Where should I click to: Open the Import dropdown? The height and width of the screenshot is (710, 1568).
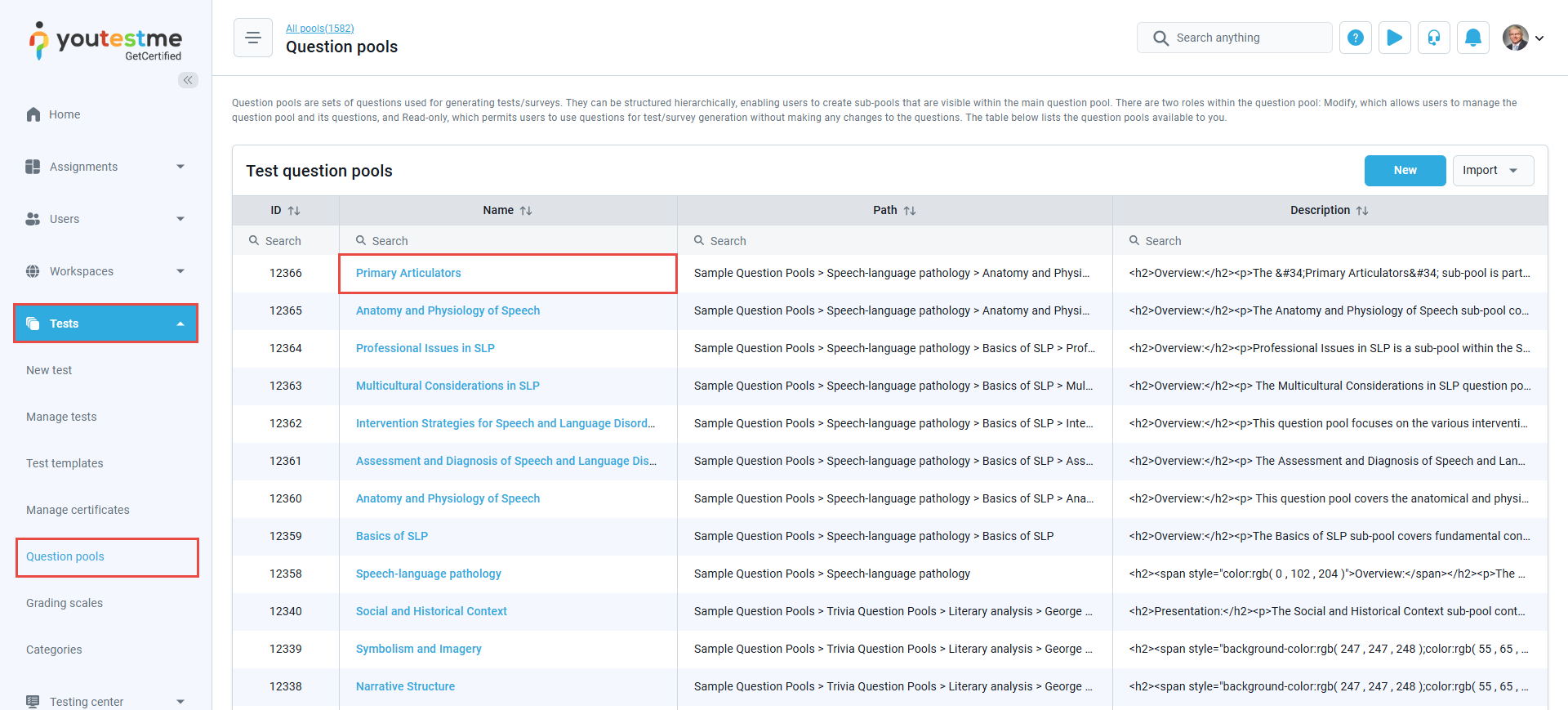[1493, 171]
